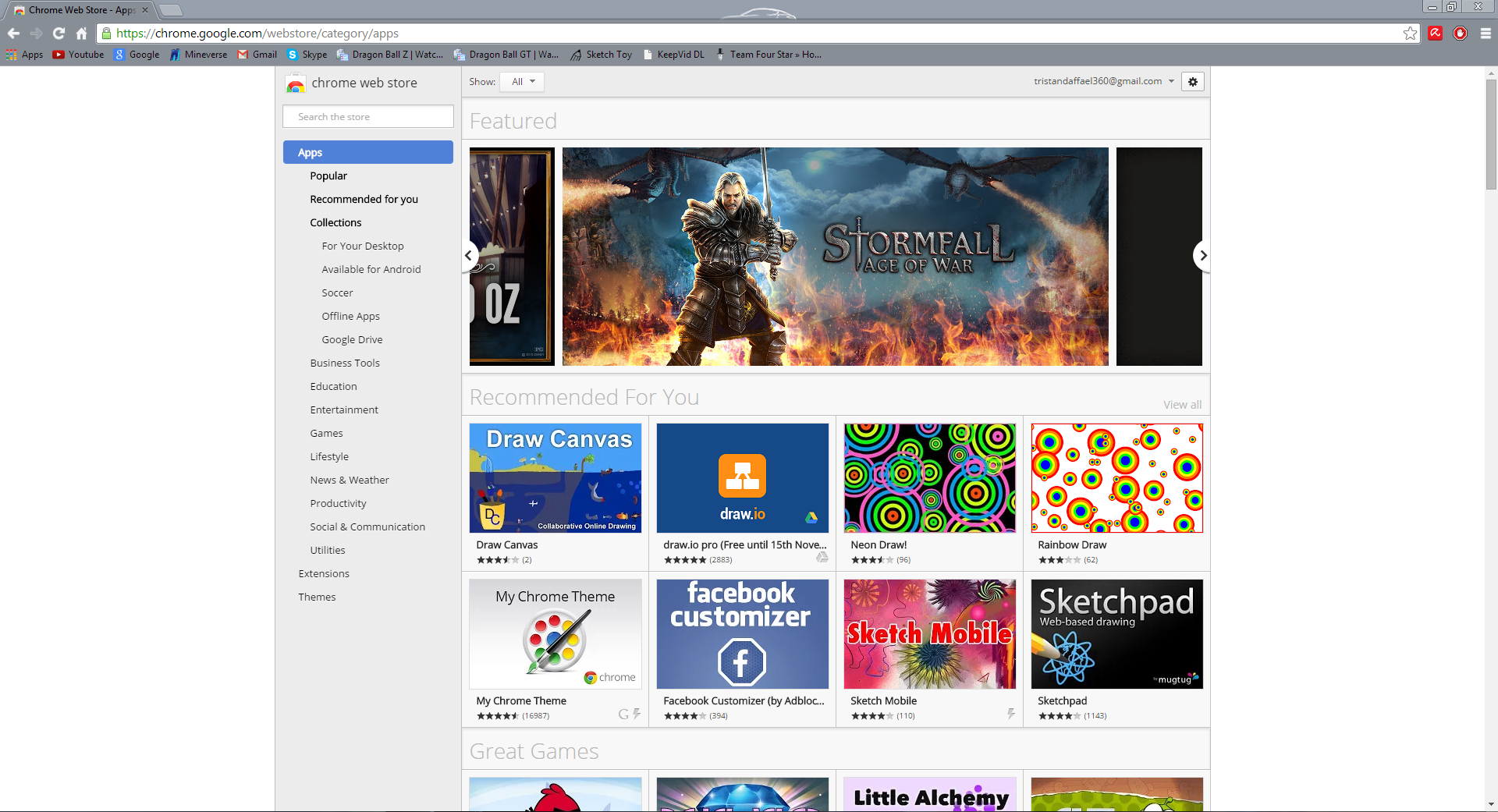1498x812 pixels.
Task: Open the Education category
Action: pyautogui.click(x=333, y=386)
